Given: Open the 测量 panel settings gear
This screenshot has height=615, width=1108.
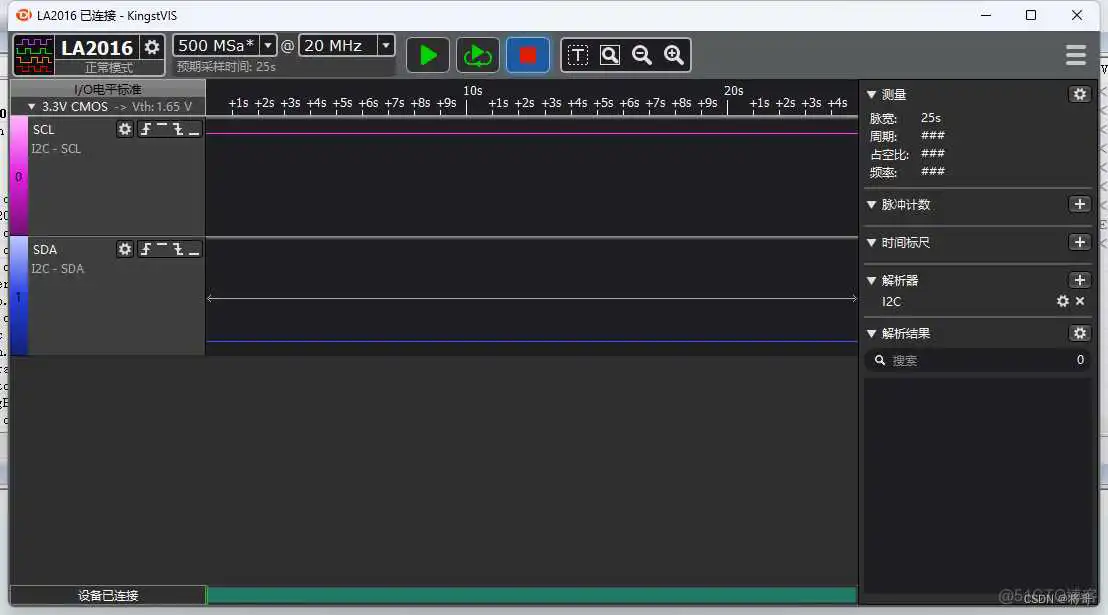Looking at the screenshot, I should (1079, 93).
